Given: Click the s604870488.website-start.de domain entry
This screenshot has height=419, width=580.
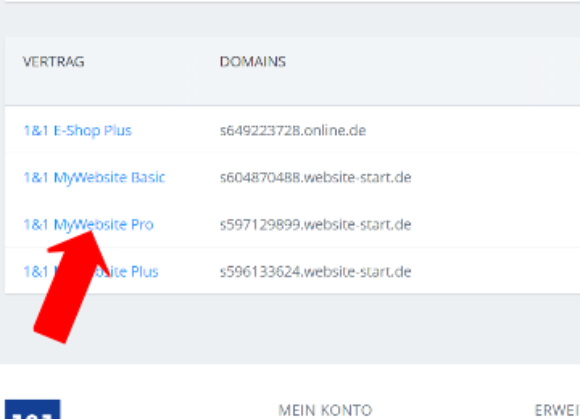Looking at the screenshot, I should pos(316,178).
